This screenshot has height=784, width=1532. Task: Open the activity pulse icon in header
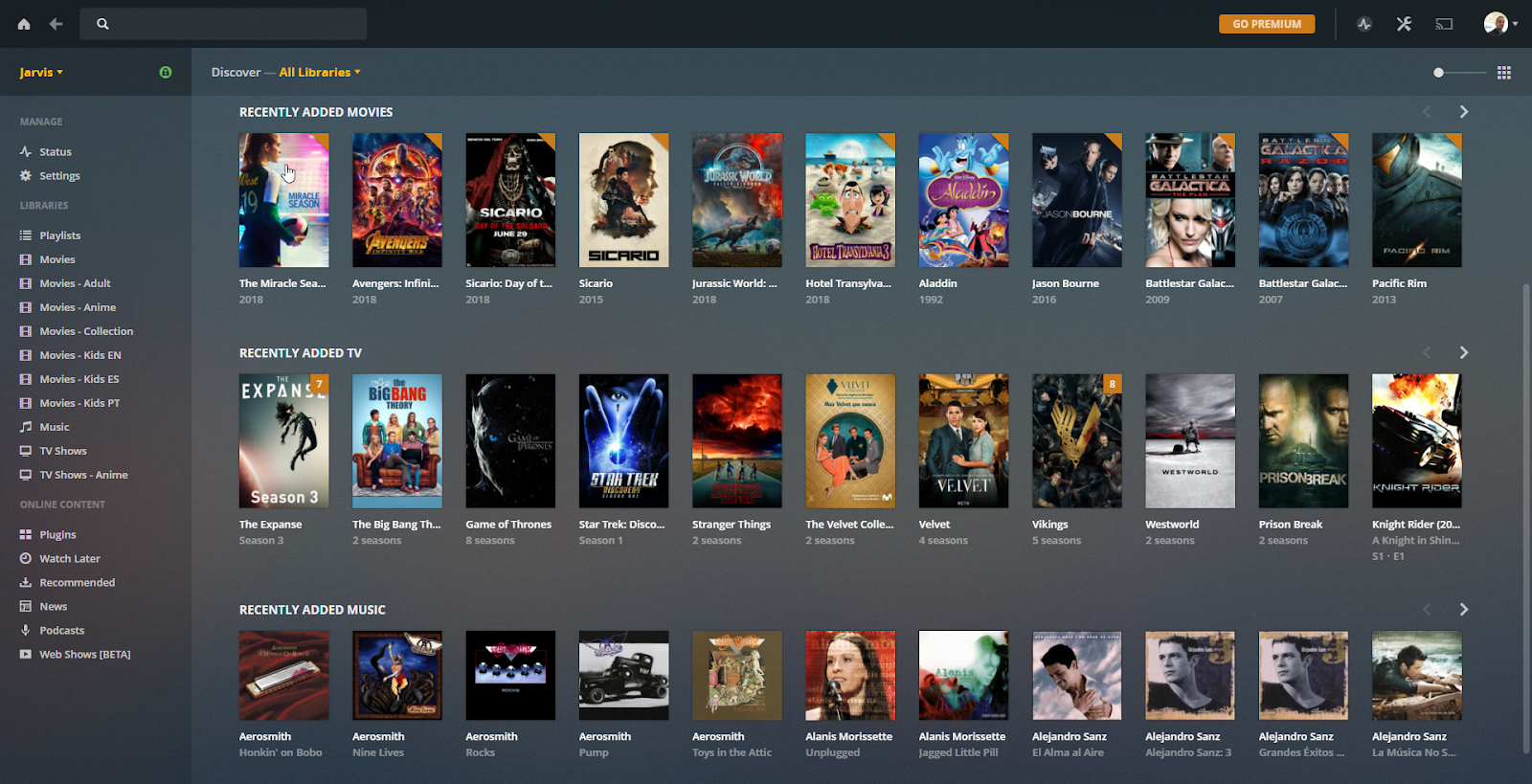pyautogui.click(x=1364, y=24)
